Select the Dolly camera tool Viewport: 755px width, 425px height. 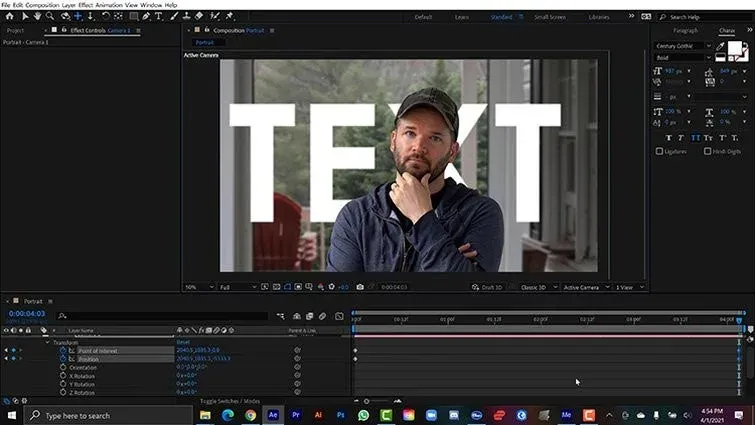click(x=91, y=16)
